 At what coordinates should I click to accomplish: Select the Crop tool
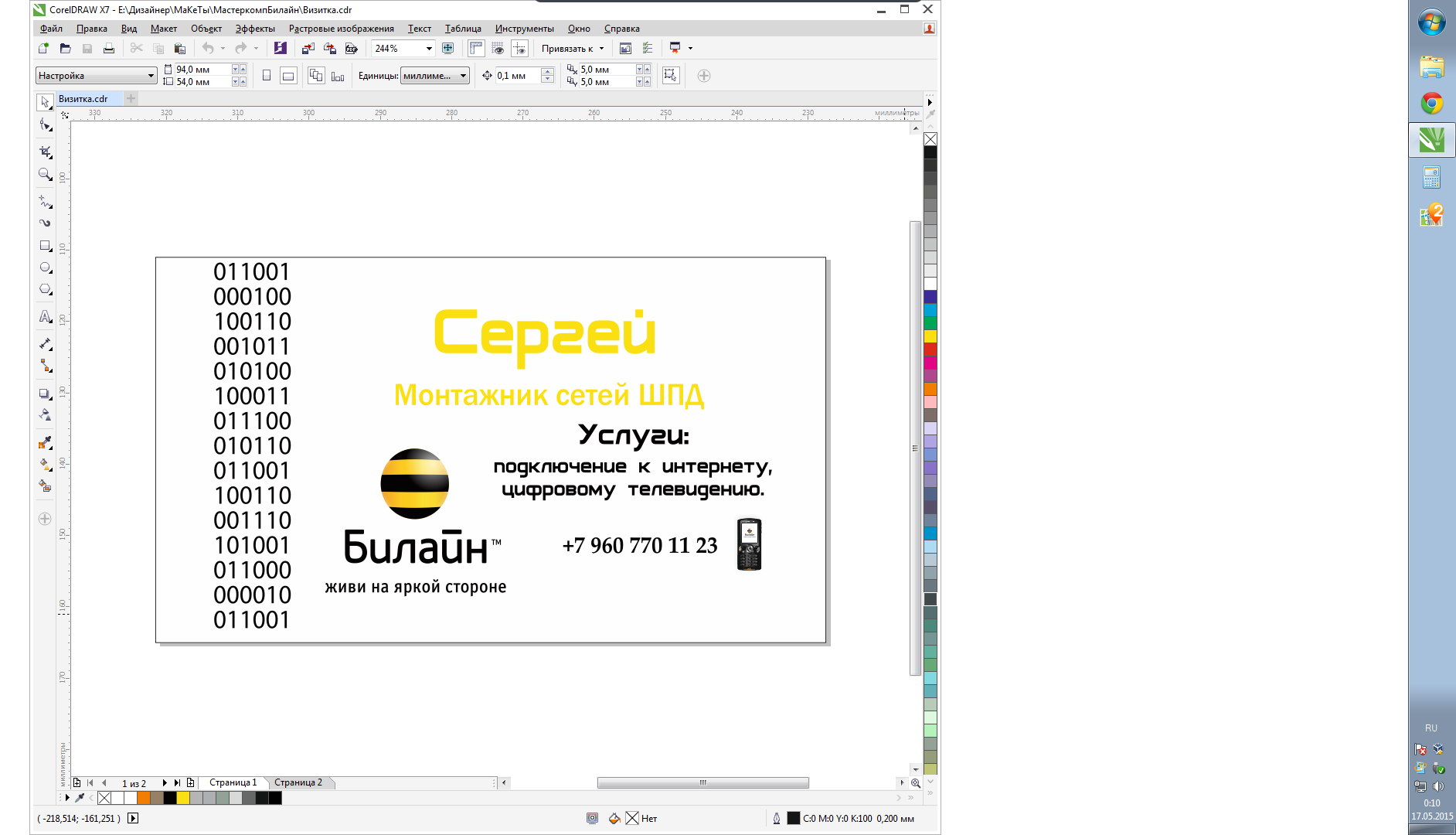coord(46,152)
